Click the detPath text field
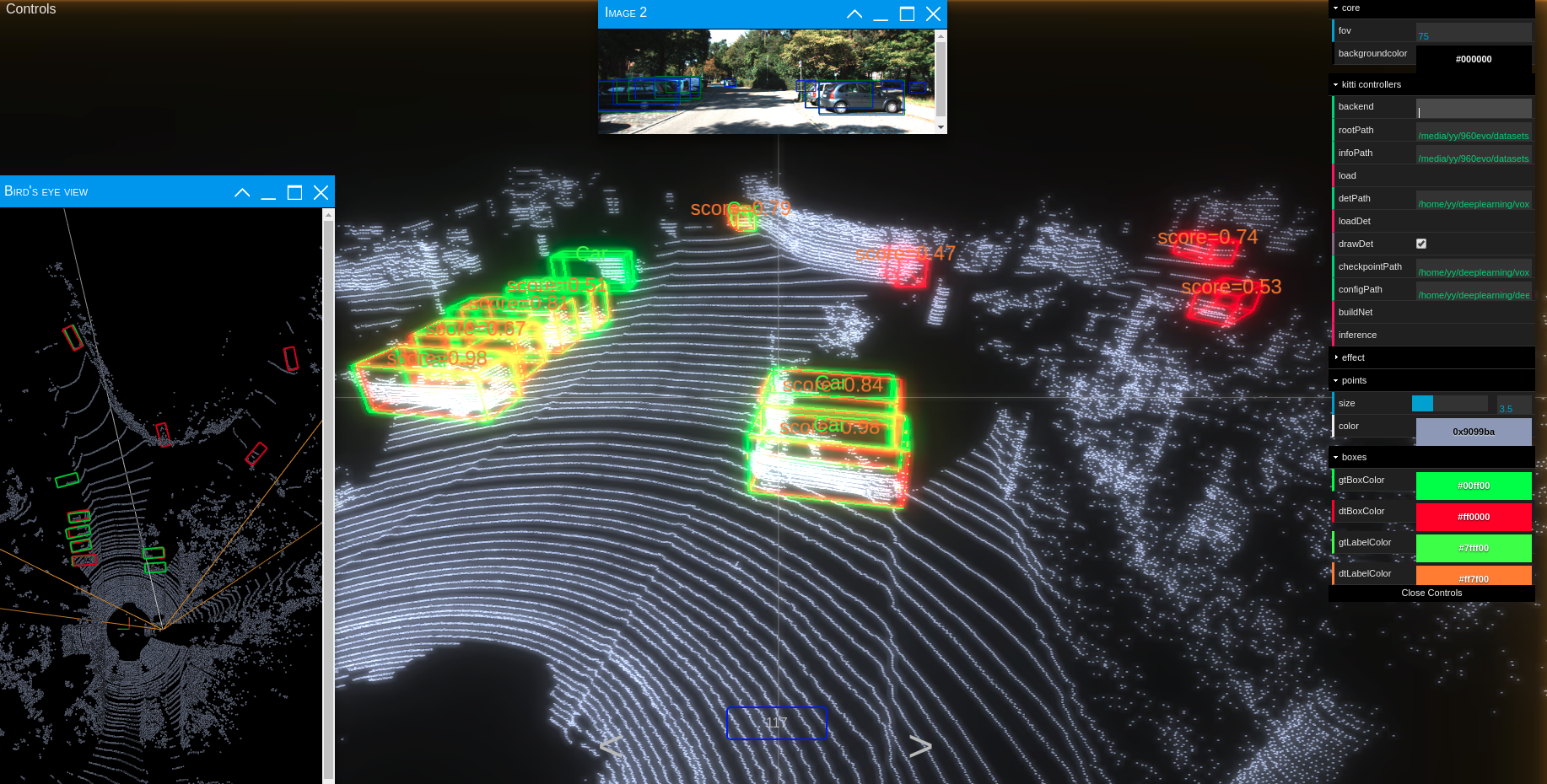1547x784 pixels. [1474, 201]
